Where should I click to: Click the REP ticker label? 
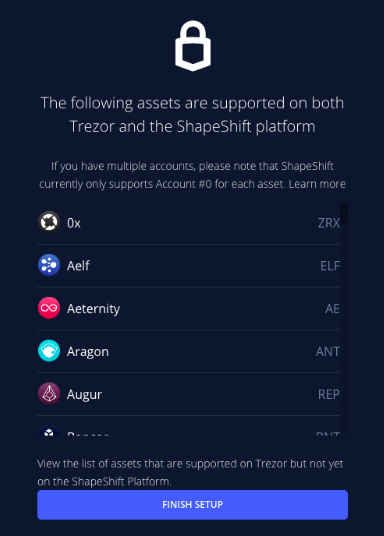[x=329, y=394]
